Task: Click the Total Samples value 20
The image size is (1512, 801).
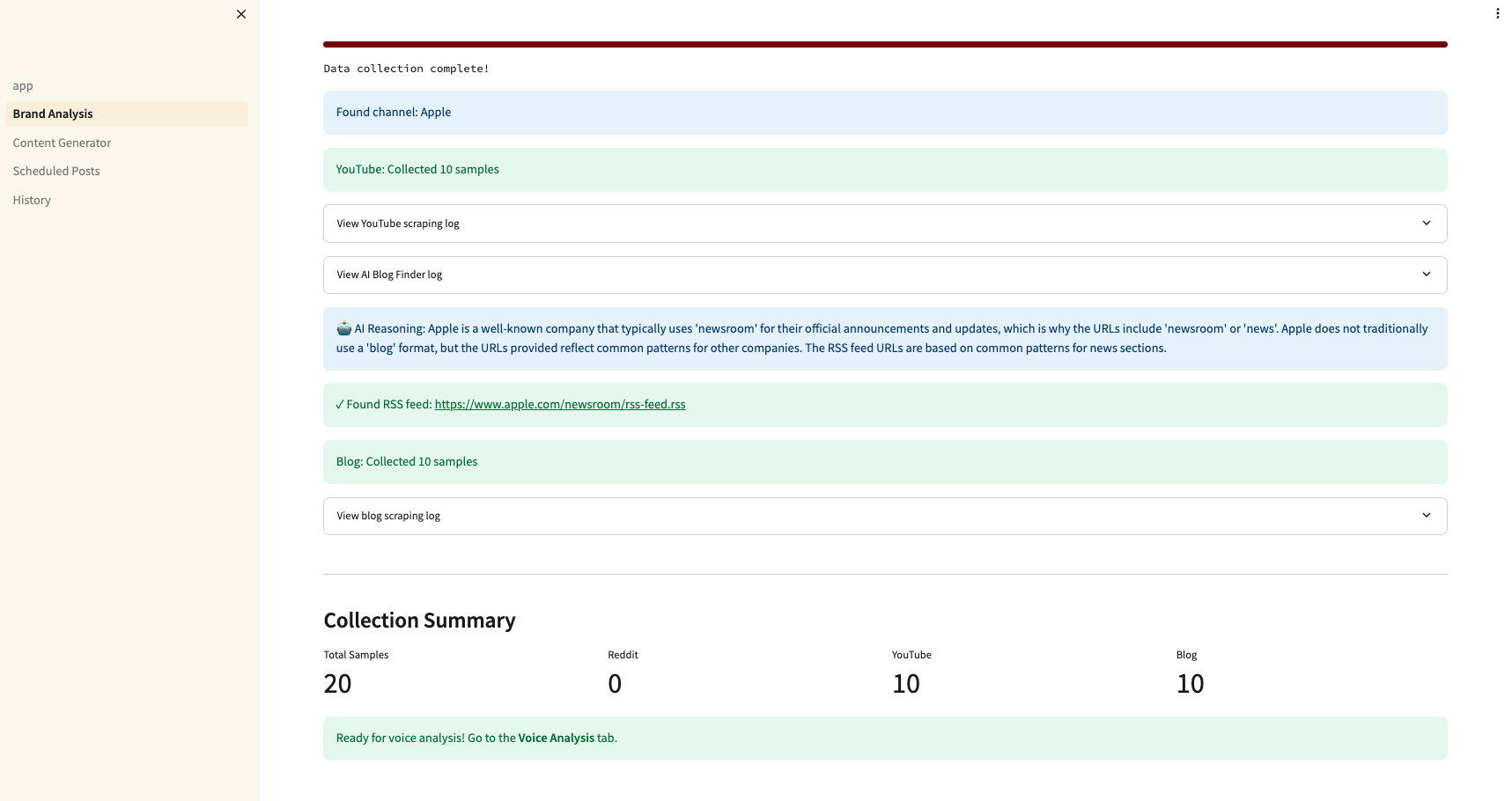Action: (337, 684)
